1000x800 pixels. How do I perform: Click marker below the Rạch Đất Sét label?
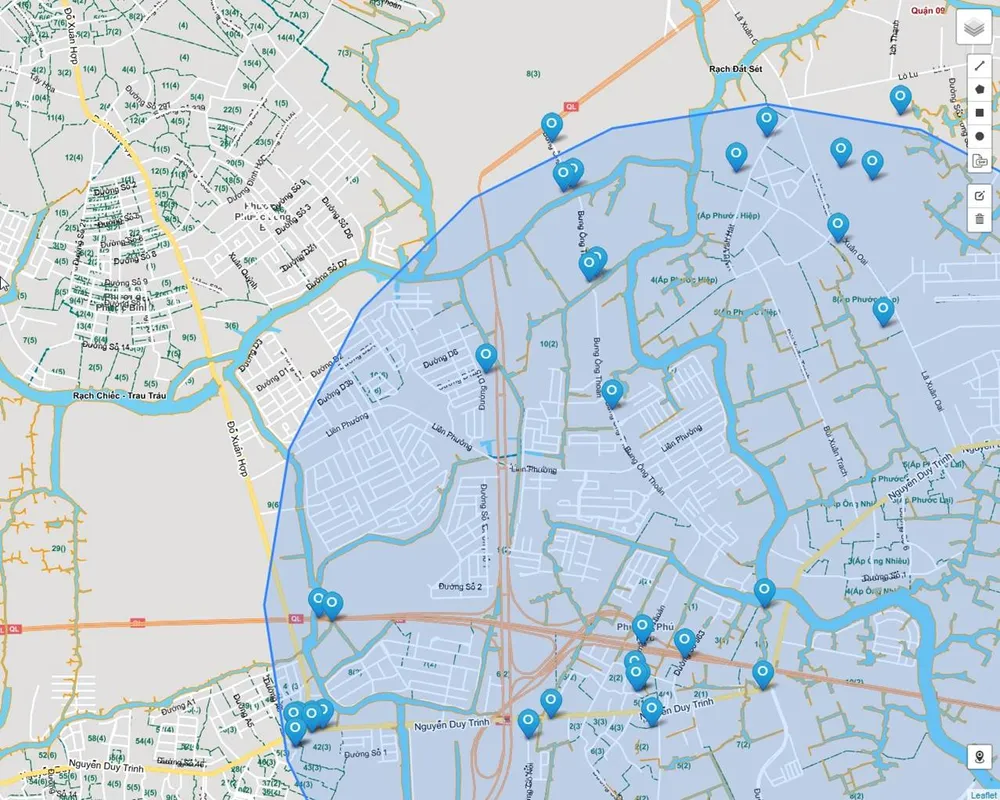(767, 120)
